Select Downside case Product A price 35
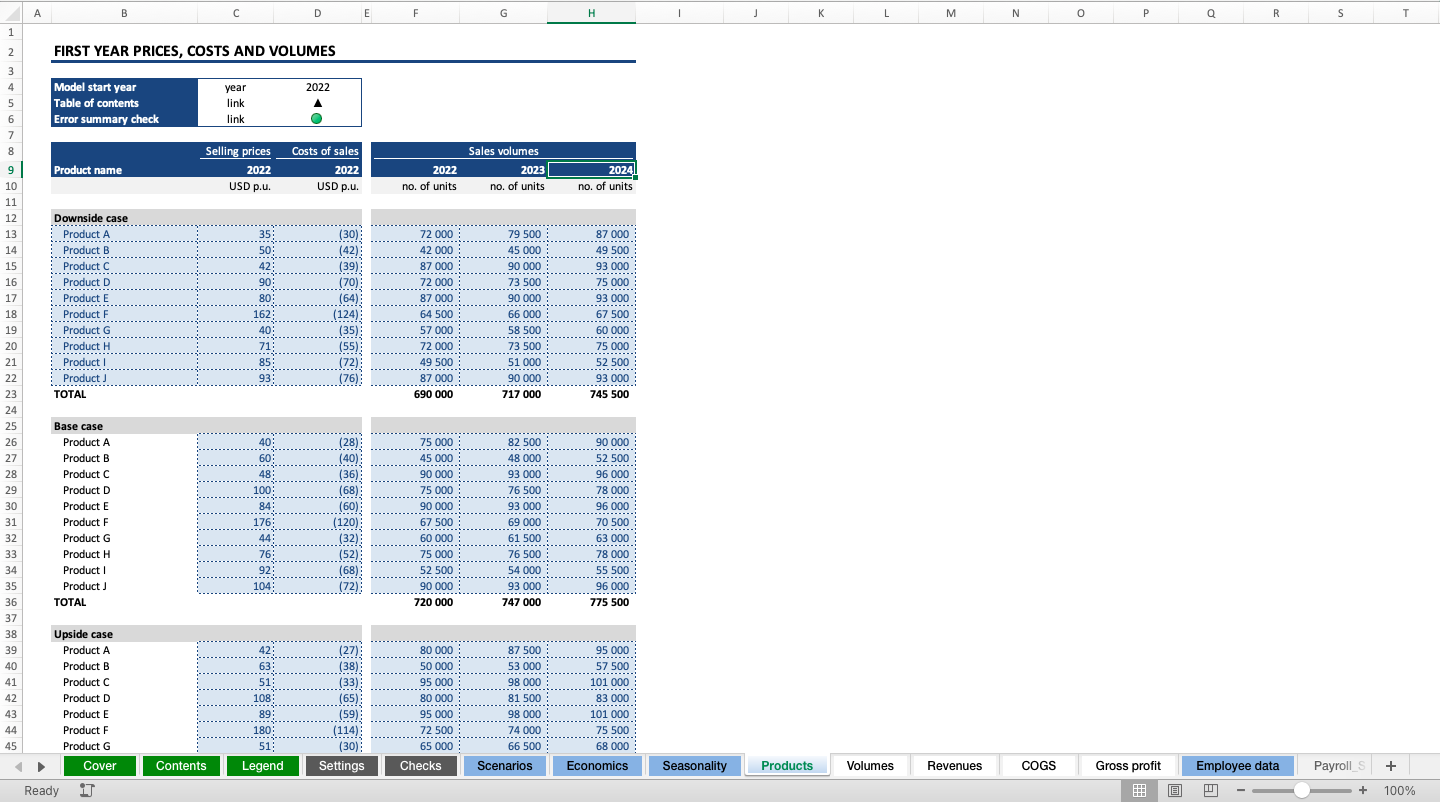 [235, 234]
